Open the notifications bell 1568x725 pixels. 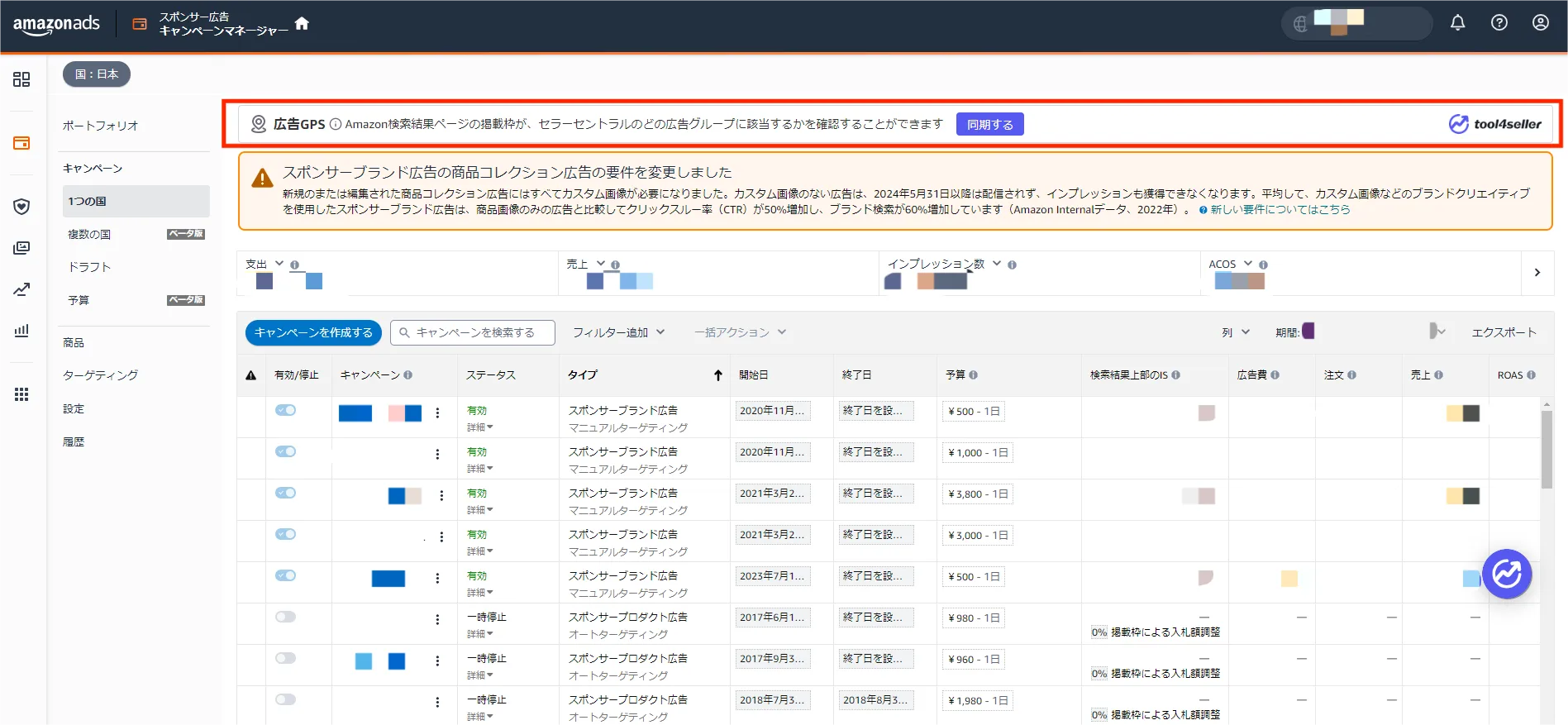coord(1458,23)
